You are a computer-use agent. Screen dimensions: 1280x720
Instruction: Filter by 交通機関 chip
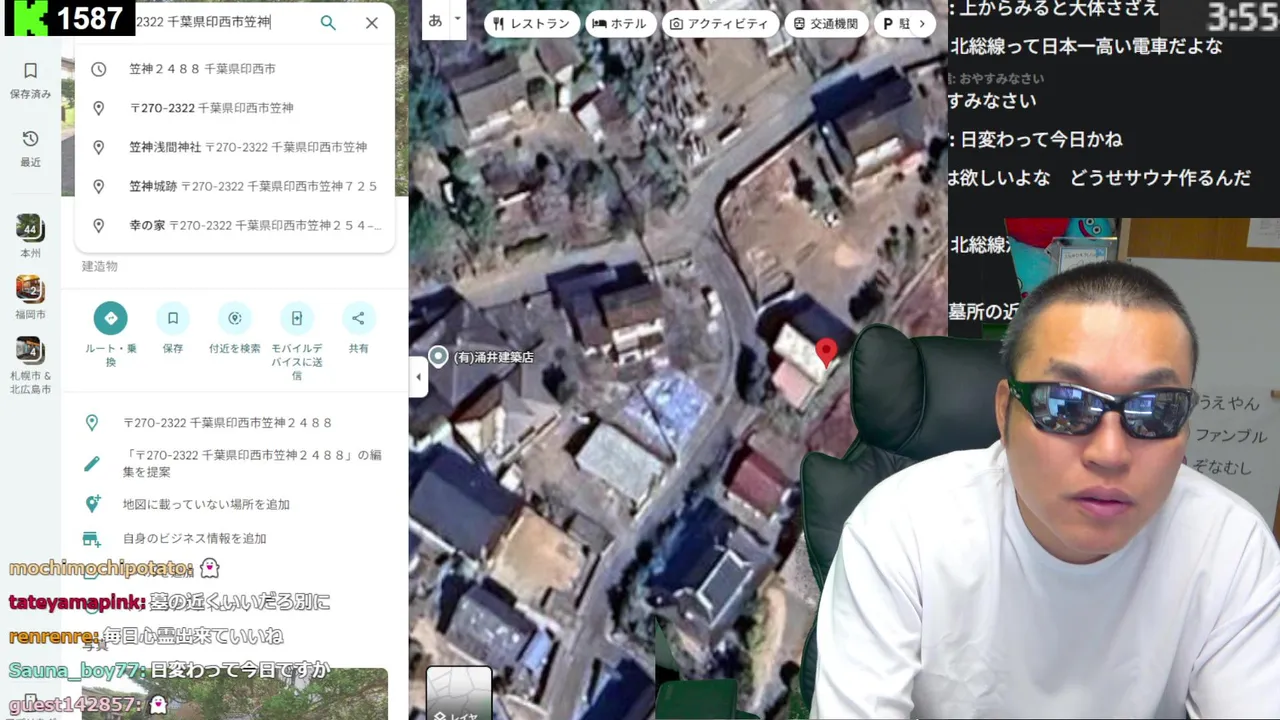click(x=826, y=24)
